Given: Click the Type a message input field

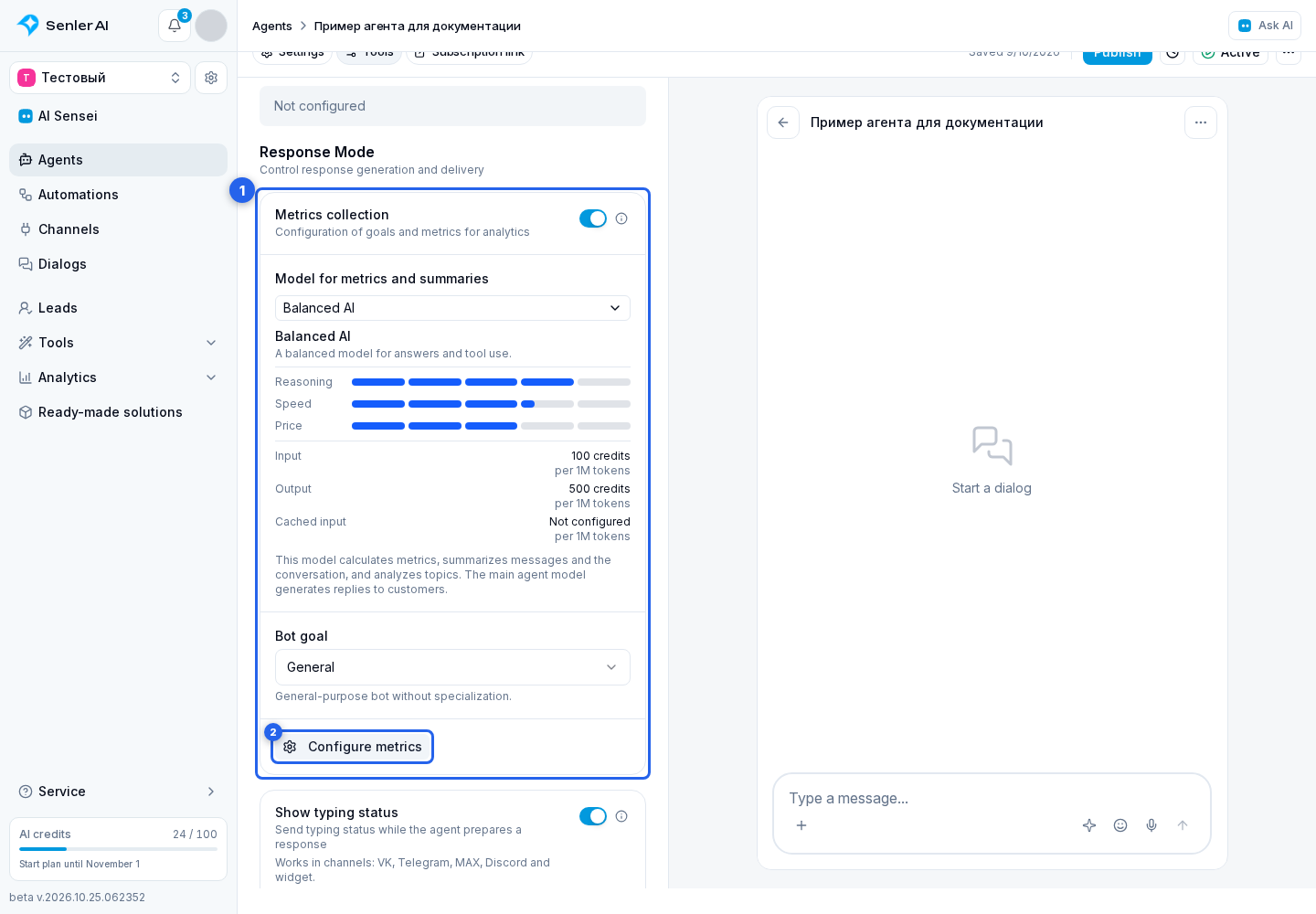Looking at the screenshot, I should coord(992,798).
